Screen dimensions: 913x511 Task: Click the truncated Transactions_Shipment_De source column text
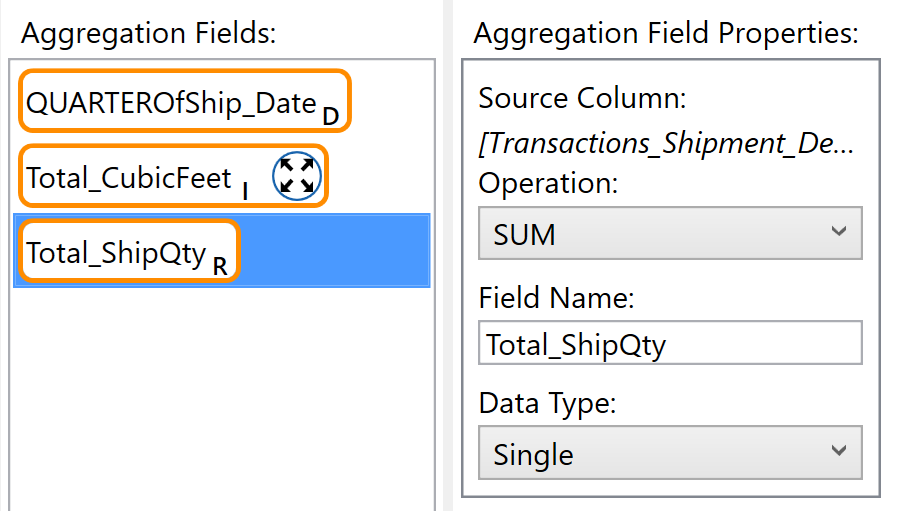(666, 144)
